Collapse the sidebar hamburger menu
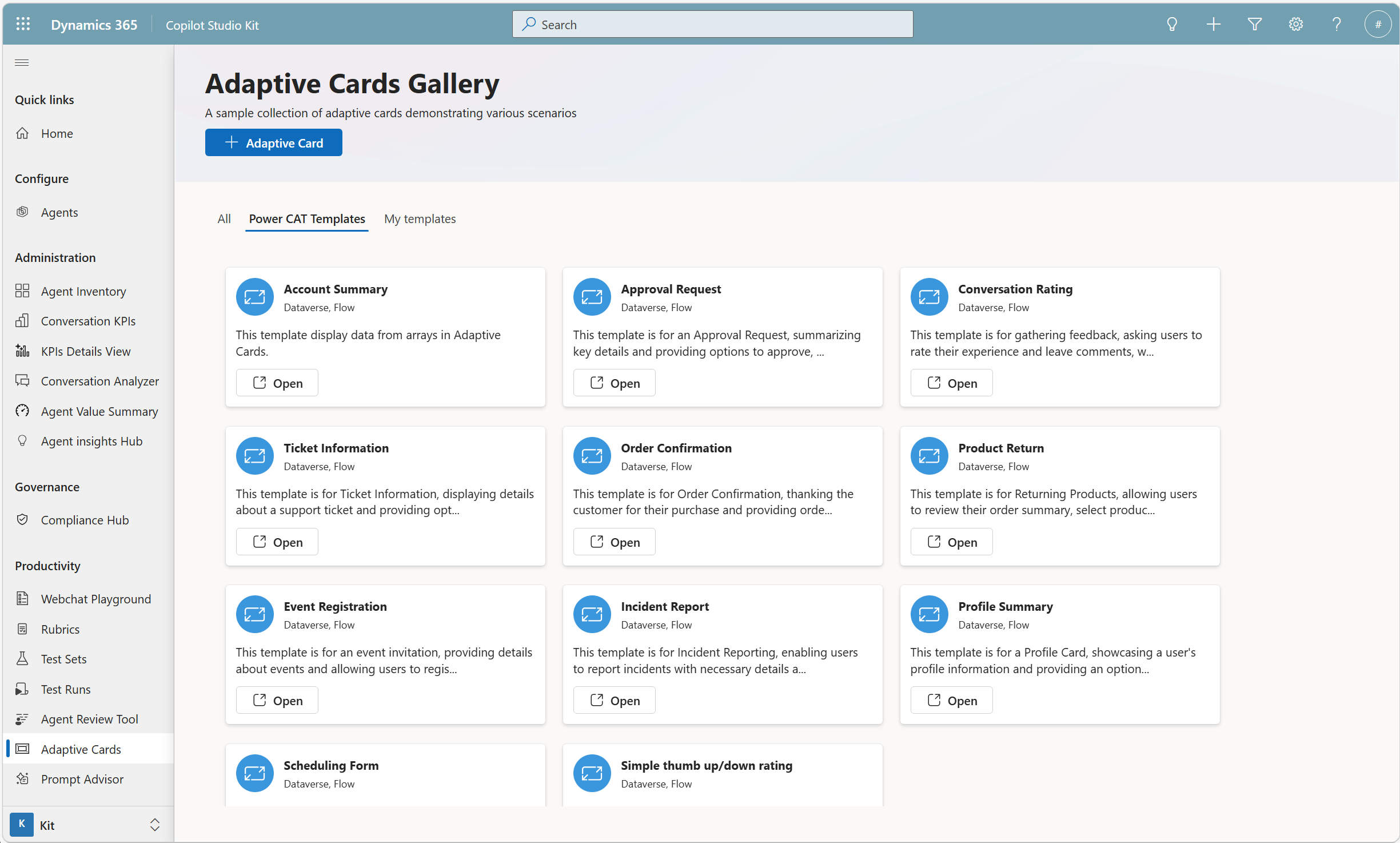Viewport: 1400px width, 843px height. [22, 62]
